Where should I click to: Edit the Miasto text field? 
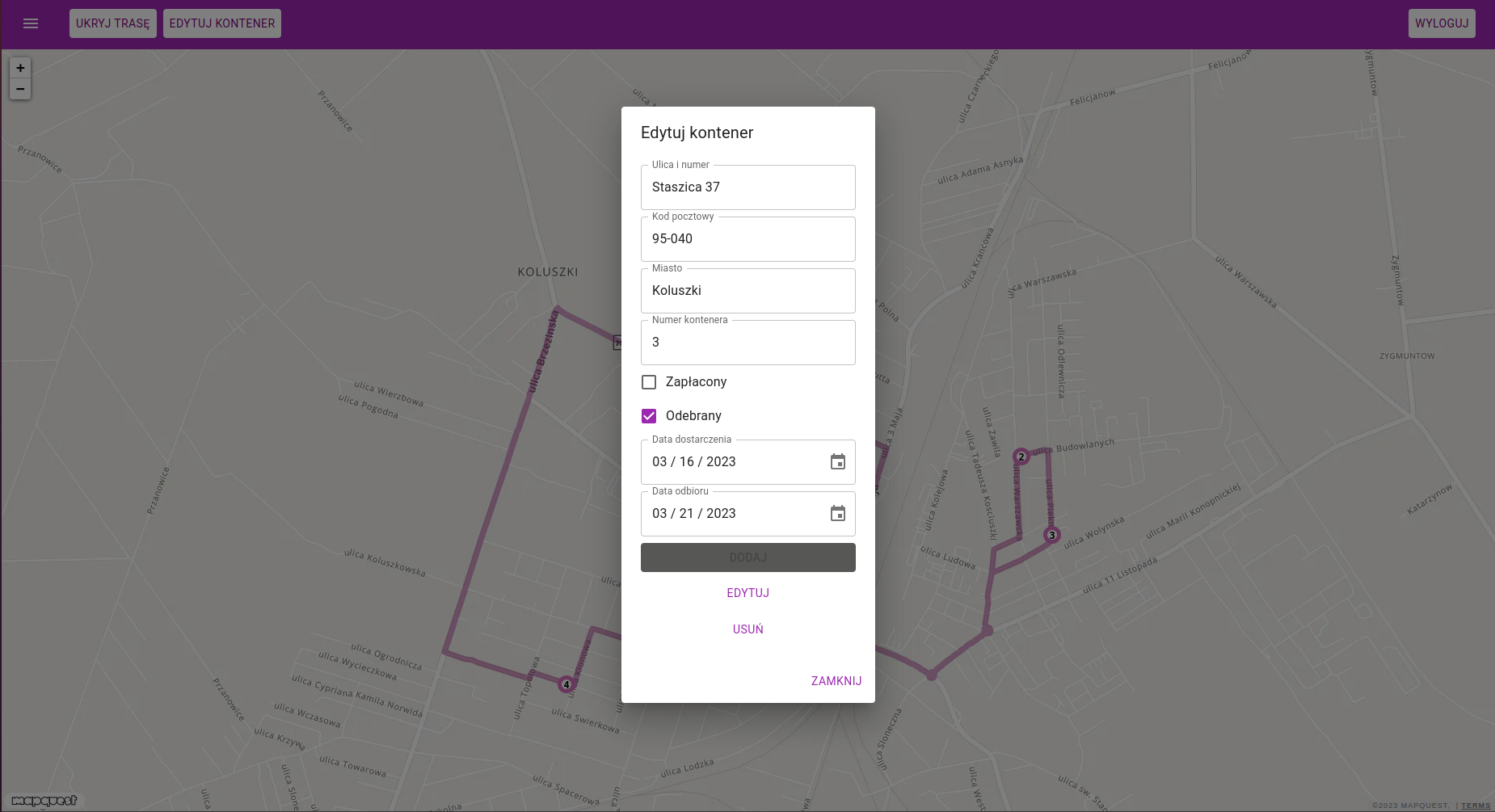click(x=747, y=291)
